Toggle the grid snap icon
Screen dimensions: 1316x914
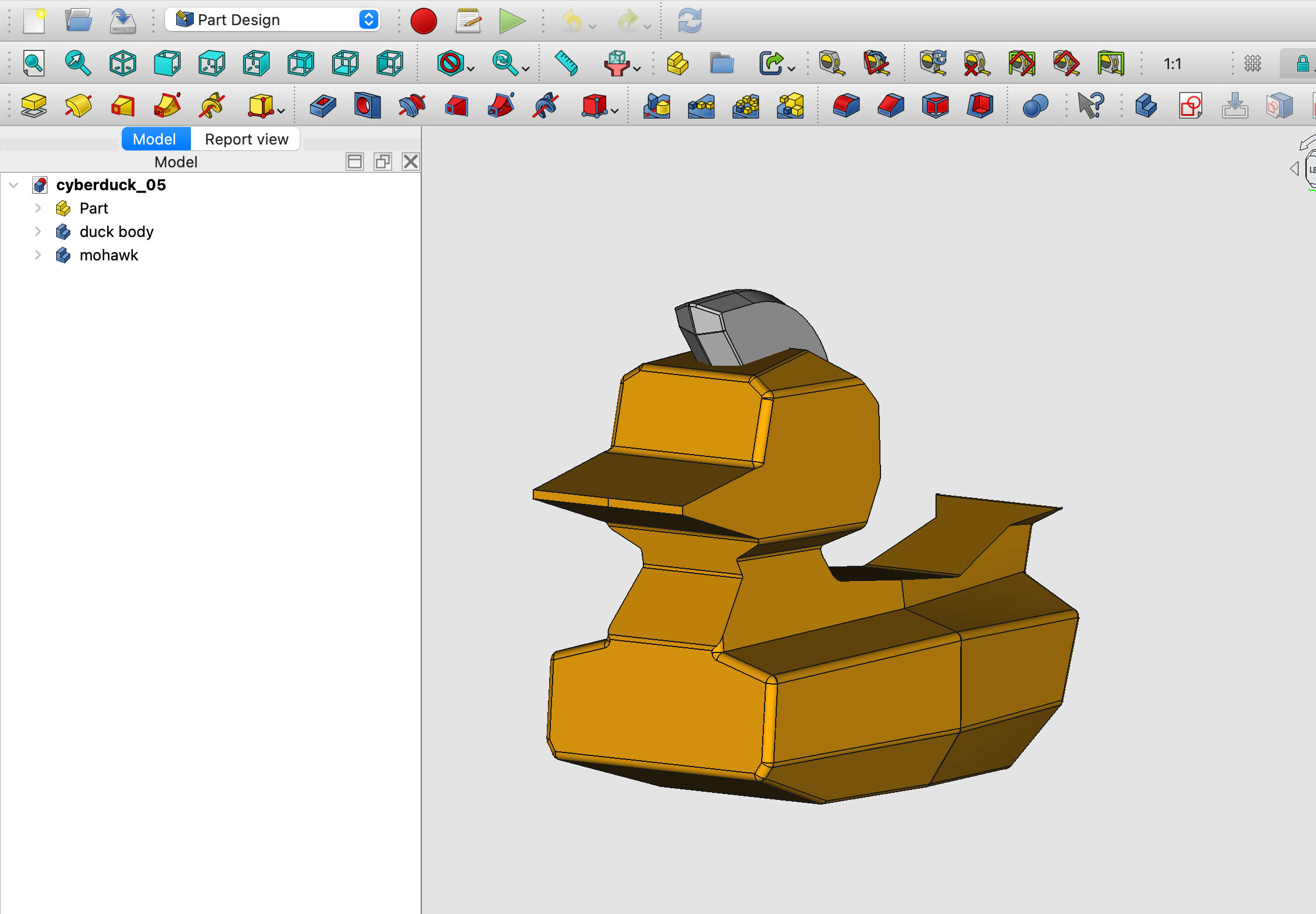[1252, 63]
